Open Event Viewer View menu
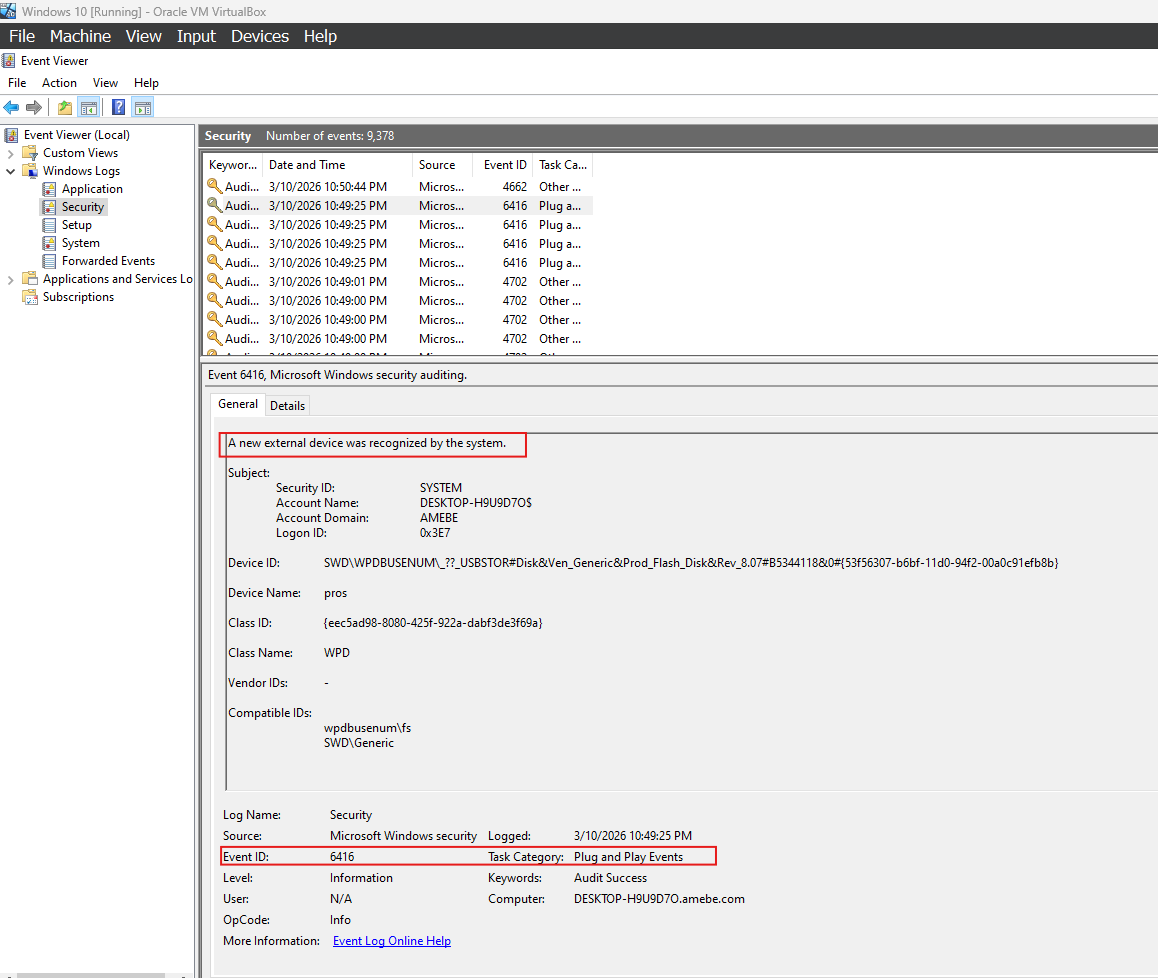The height and width of the screenshot is (978, 1158). click(105, 83)
